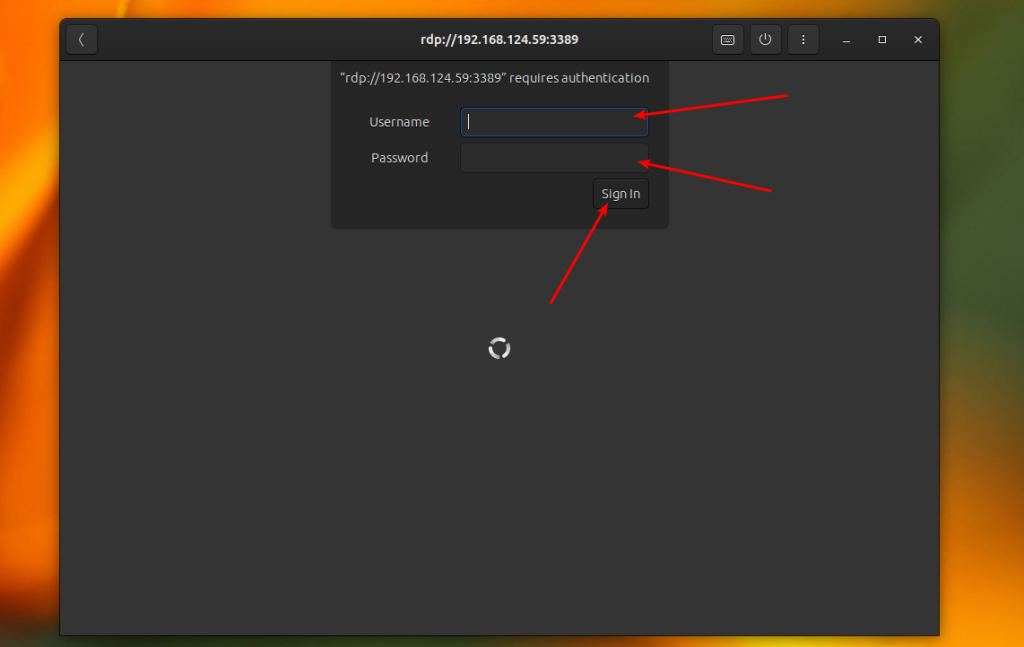Focus the Password input field
This screenshot has width=1024, height=647.
554,158
